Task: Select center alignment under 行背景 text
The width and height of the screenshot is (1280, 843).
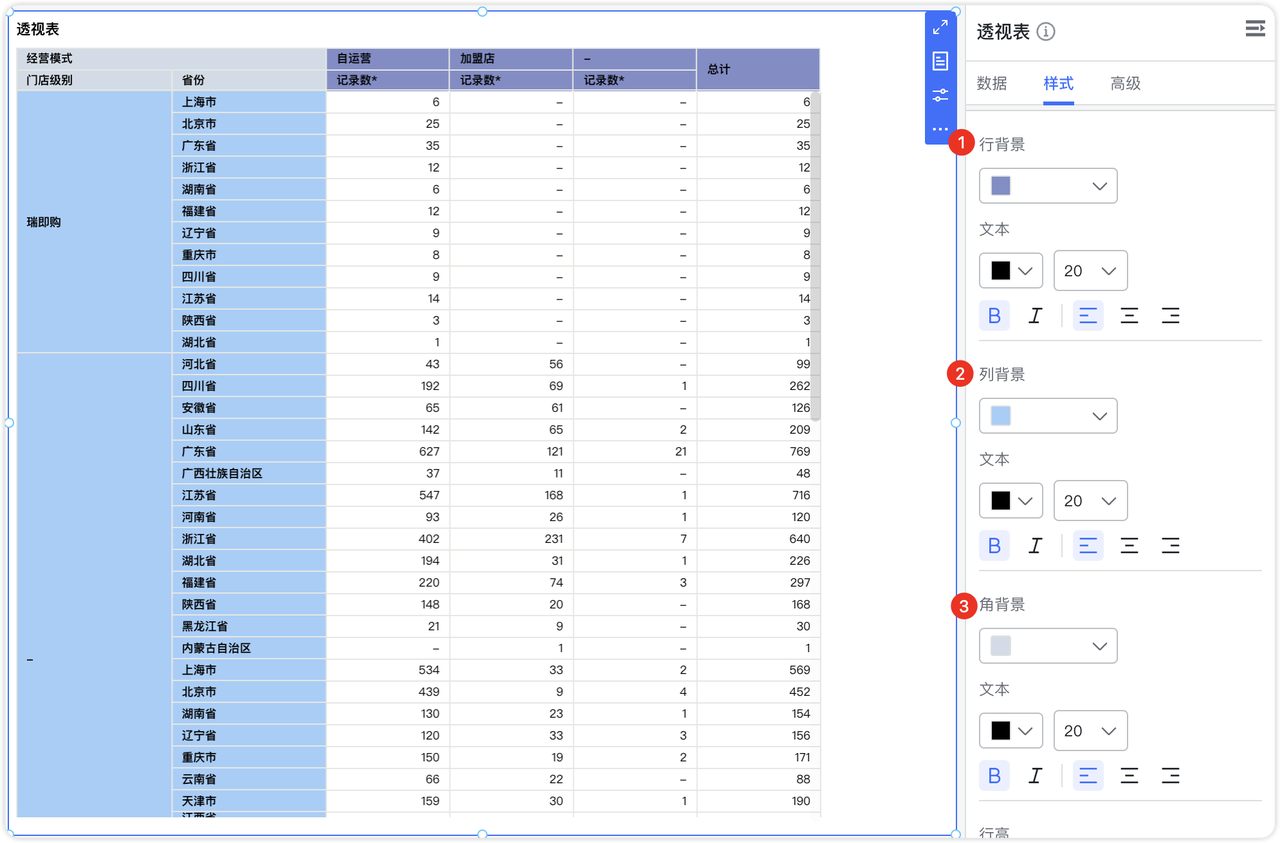Action: pyautogui.click(x=1130, y=315)
